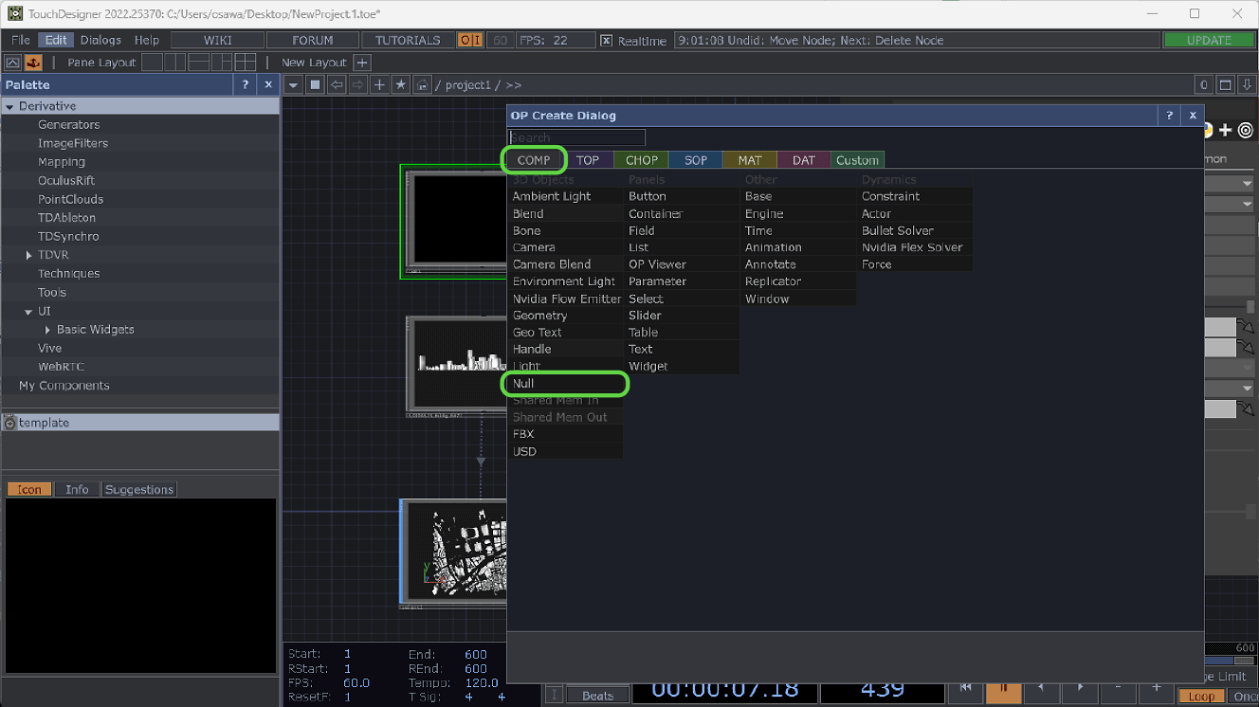Expand the TDVR folder
The image size is (1259, 707).
click(29, 255)
